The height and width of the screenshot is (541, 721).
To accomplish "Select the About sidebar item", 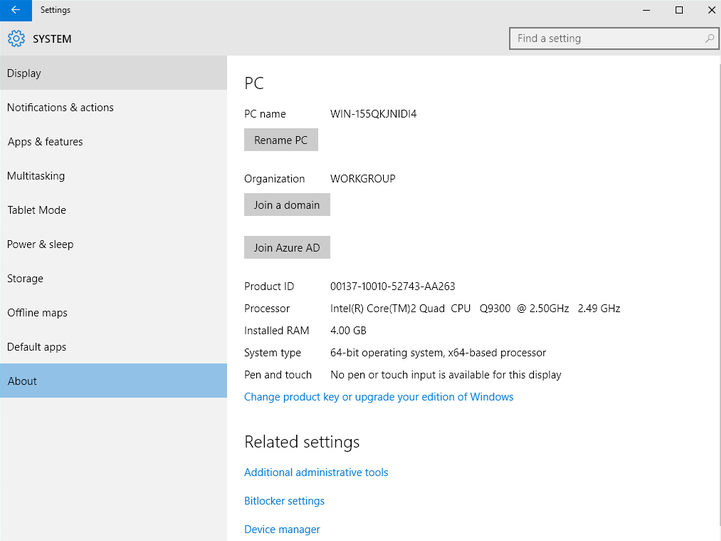I will (114, 381).
